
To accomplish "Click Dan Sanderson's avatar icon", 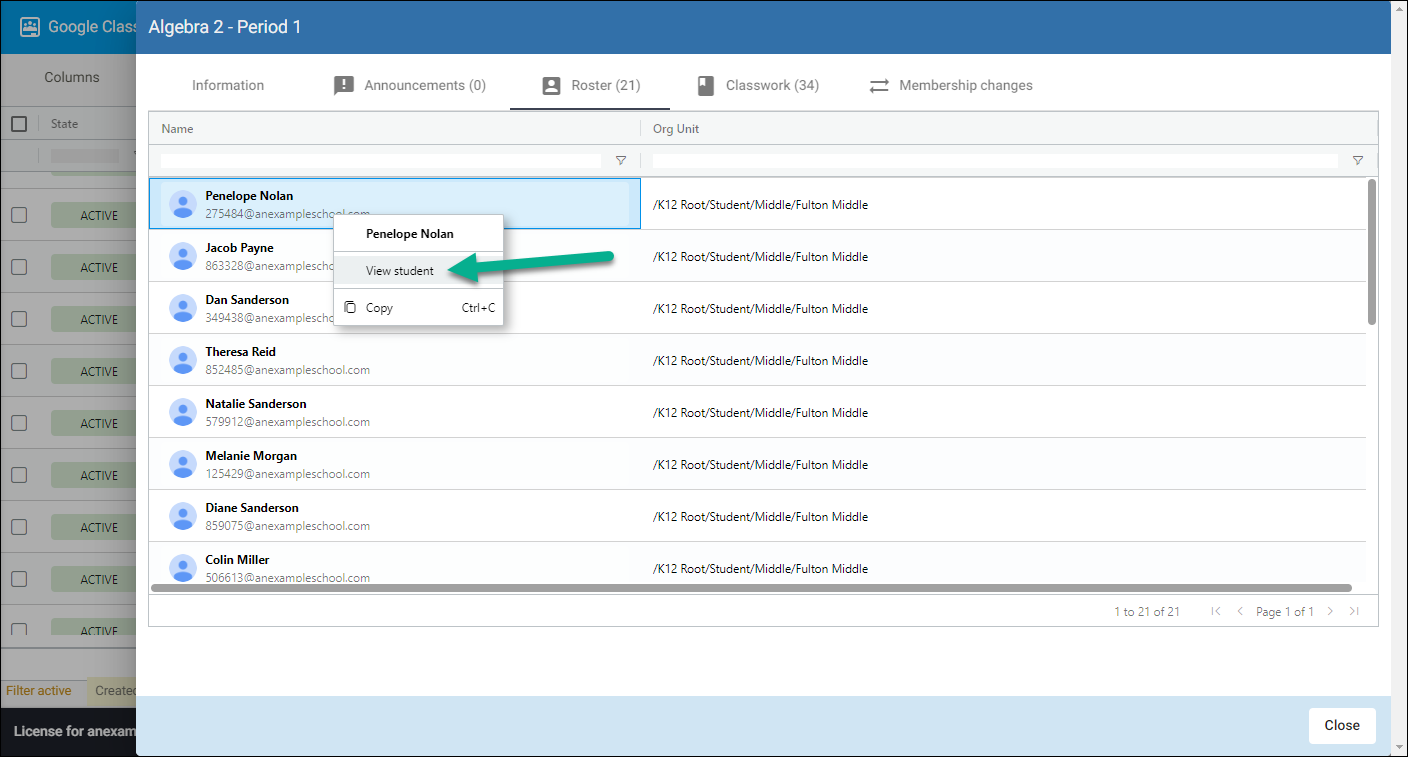I will point(182,308).
